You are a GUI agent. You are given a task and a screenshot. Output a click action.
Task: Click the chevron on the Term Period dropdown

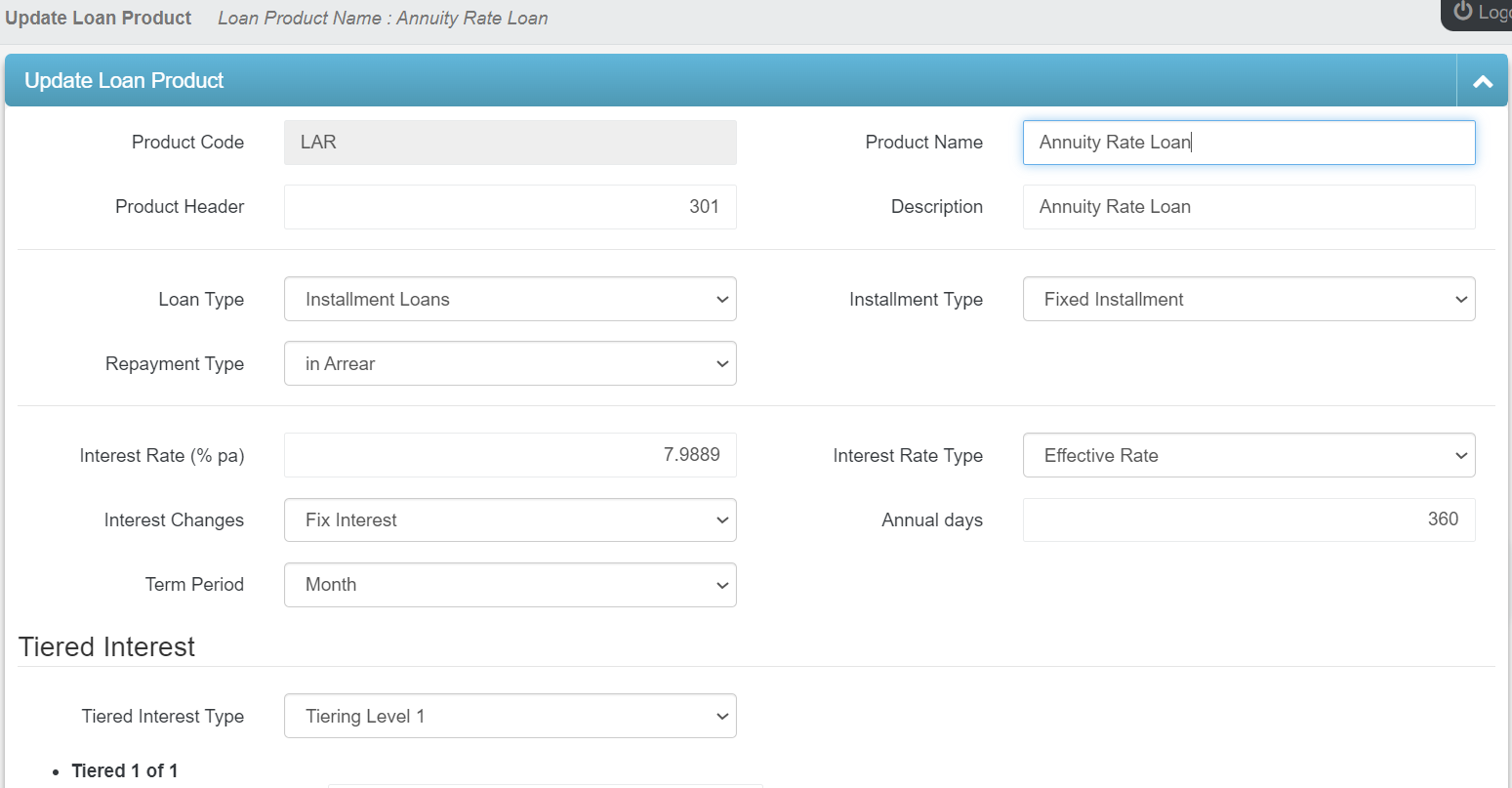pos(722,585)
